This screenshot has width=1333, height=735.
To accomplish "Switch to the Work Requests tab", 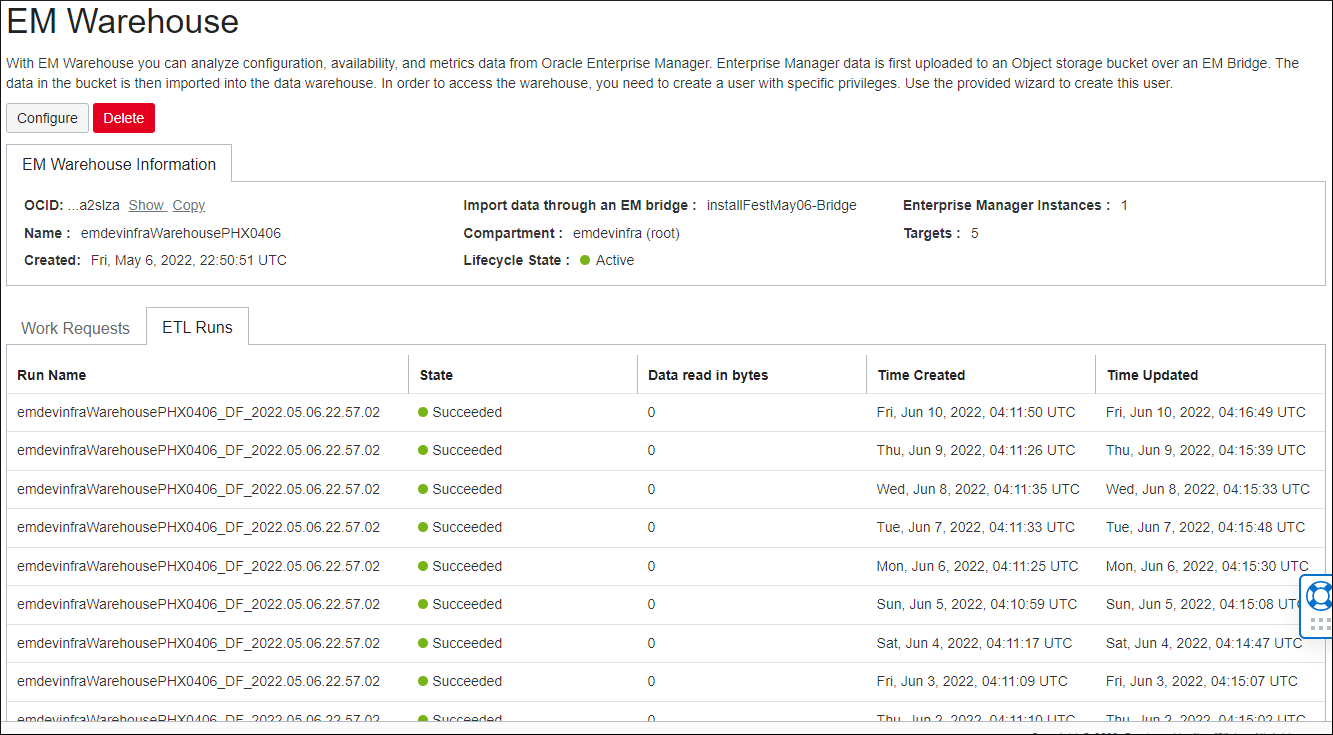I will click(x=74, y=327).
